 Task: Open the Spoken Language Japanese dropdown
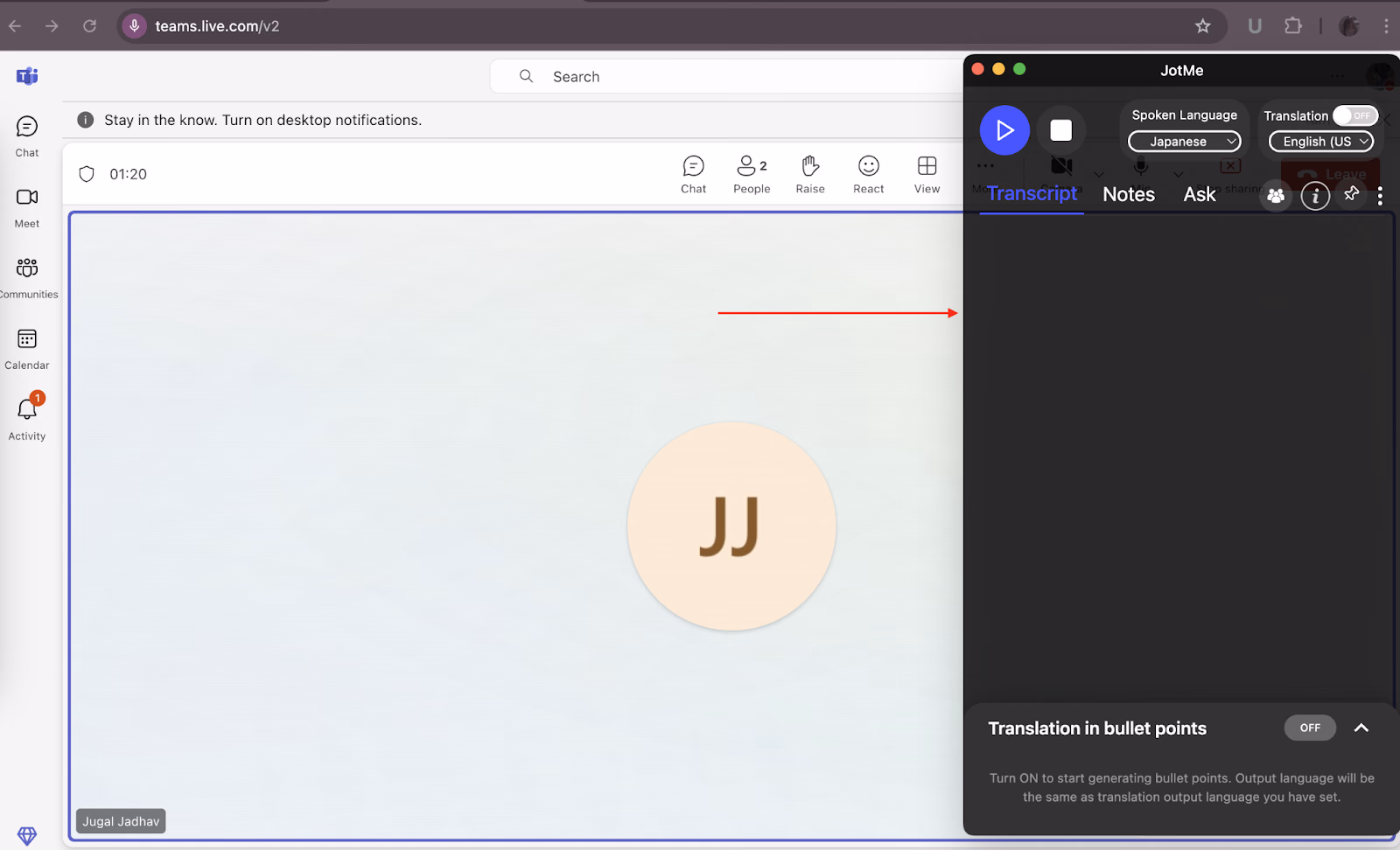[1185, 142]
